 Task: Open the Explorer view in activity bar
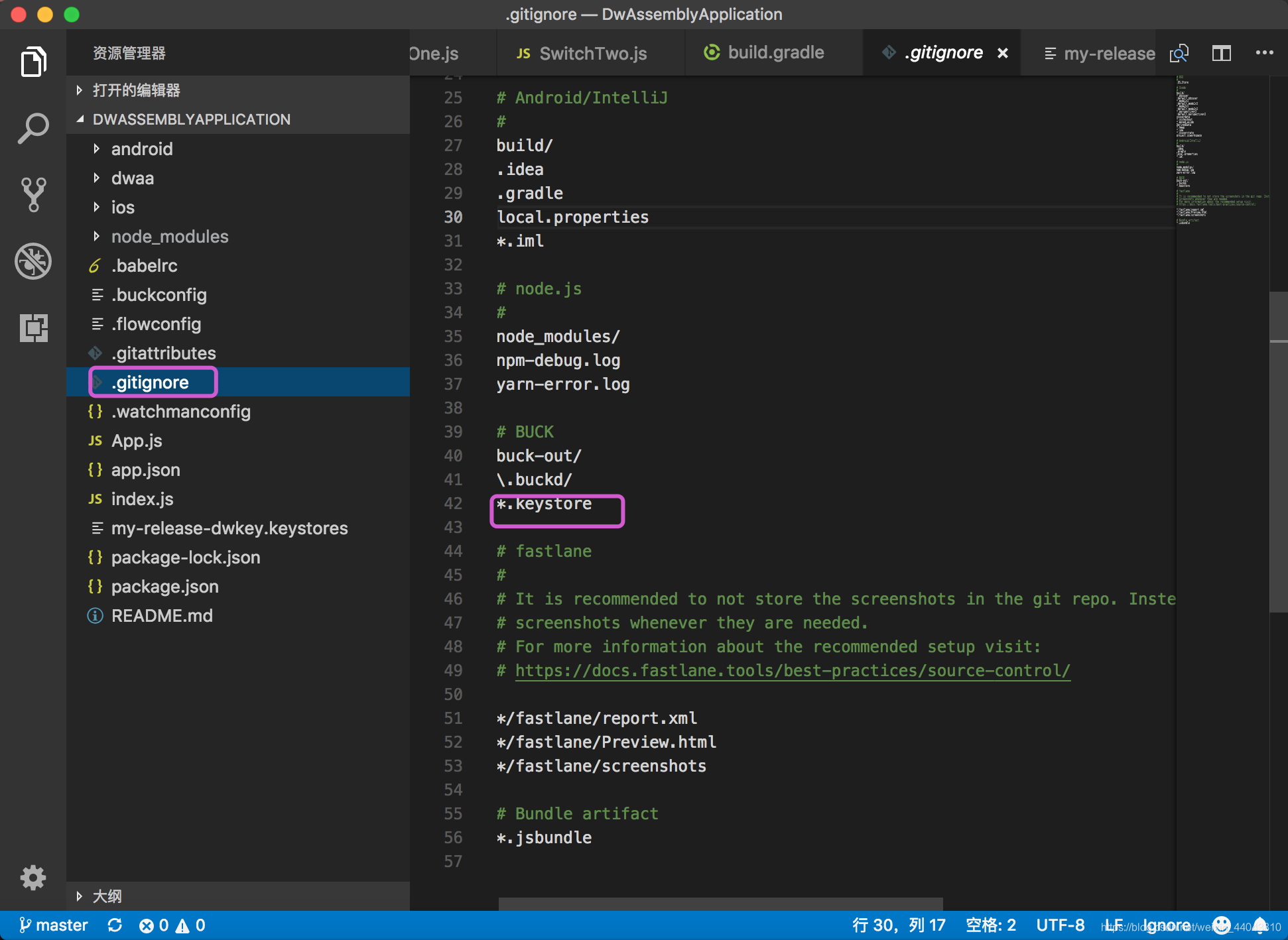coord(33,62)
